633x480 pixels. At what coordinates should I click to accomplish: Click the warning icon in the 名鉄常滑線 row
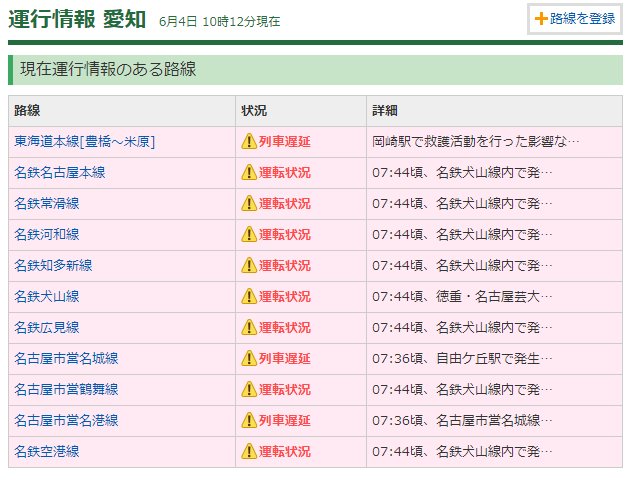click(x=249, y=203)
